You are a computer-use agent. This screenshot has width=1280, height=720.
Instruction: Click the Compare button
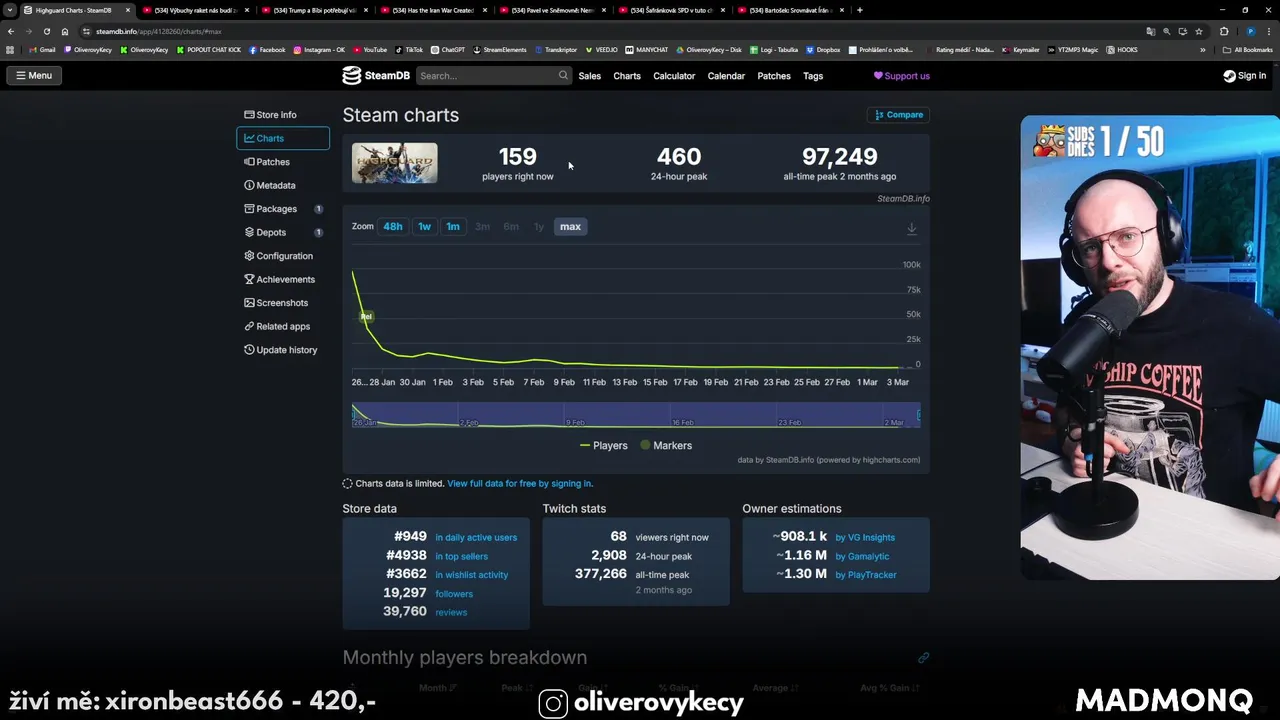point(898,115)
